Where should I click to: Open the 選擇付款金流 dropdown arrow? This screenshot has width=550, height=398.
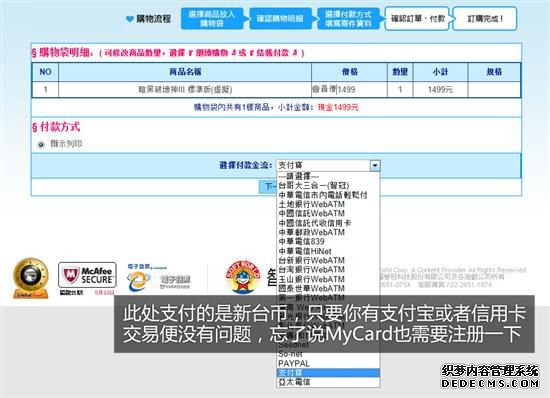click(375, 165)
